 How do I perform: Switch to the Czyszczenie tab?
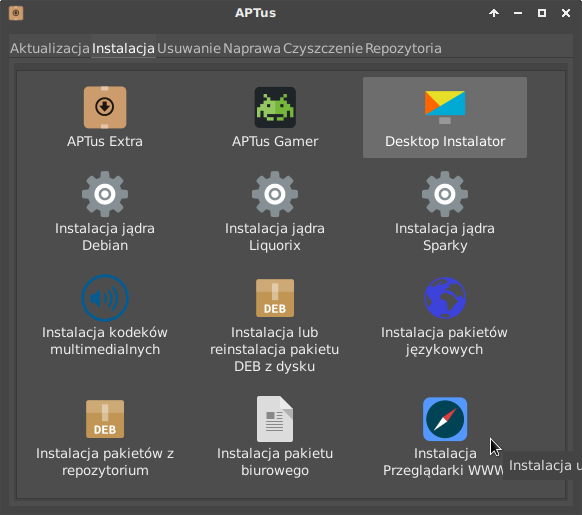coord(323,48)
